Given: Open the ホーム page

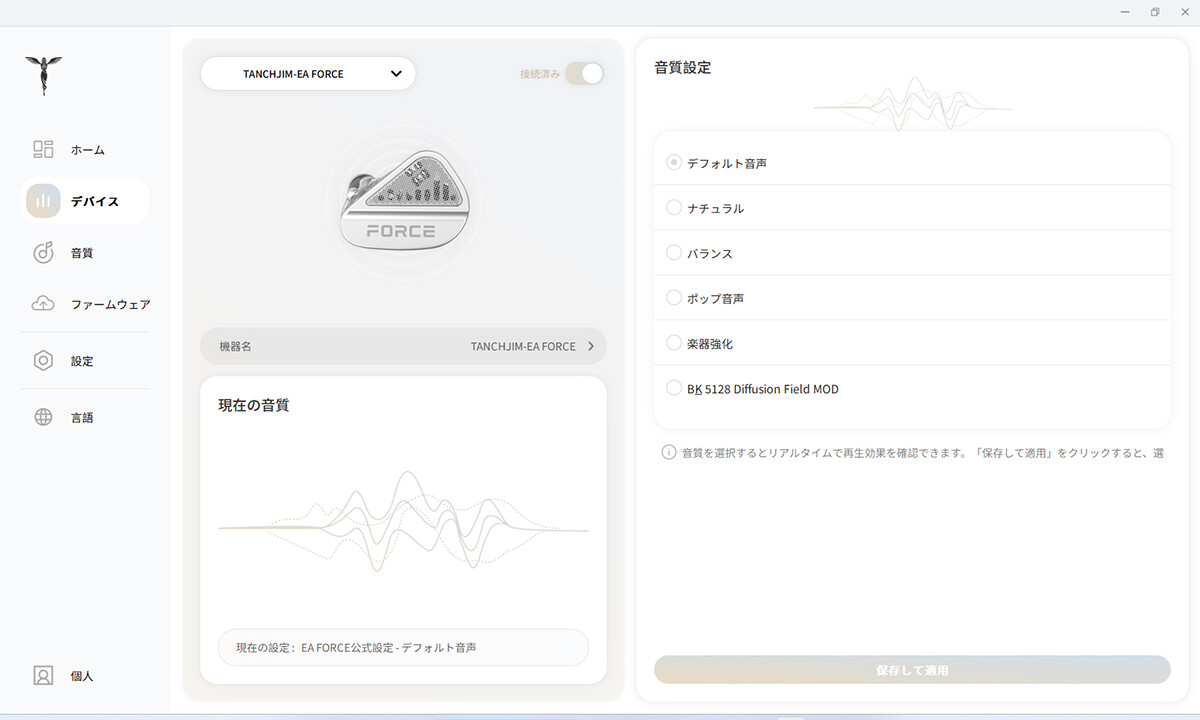Looking at the screenshot, I should click(x=86, y=149).
